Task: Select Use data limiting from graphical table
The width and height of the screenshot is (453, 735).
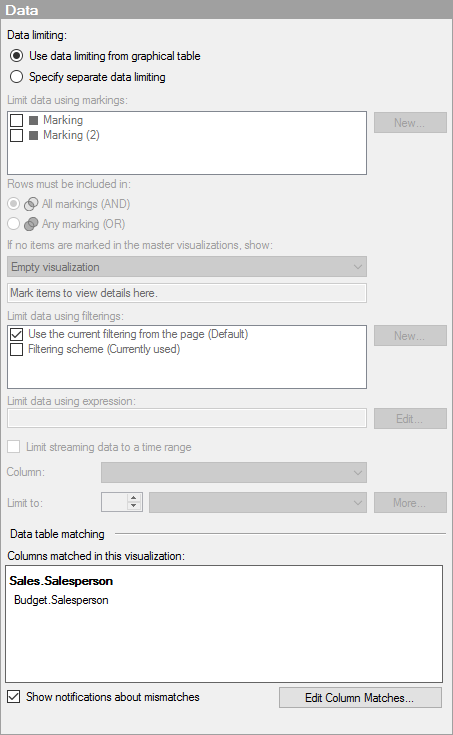Action: click(16, 56)
